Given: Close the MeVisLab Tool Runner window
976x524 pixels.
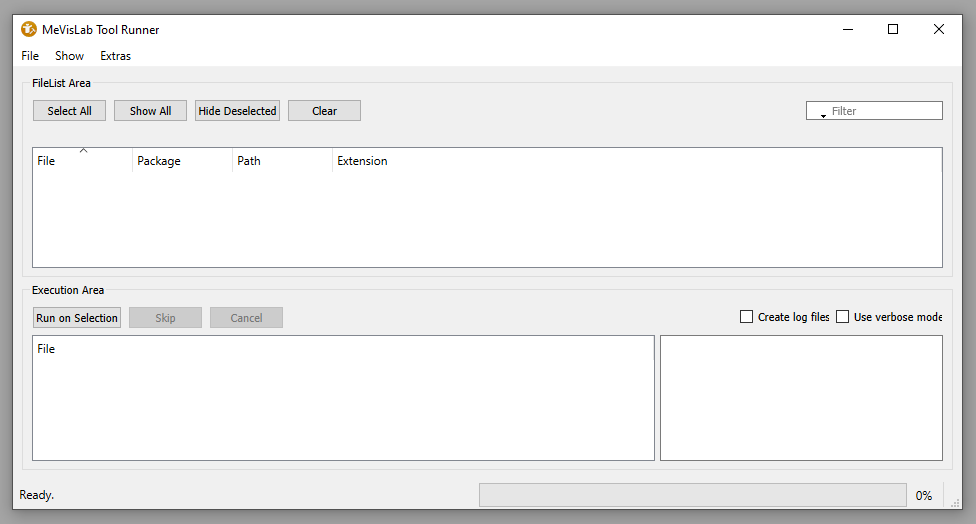Looking at the screenshot, I should point(938,29).
